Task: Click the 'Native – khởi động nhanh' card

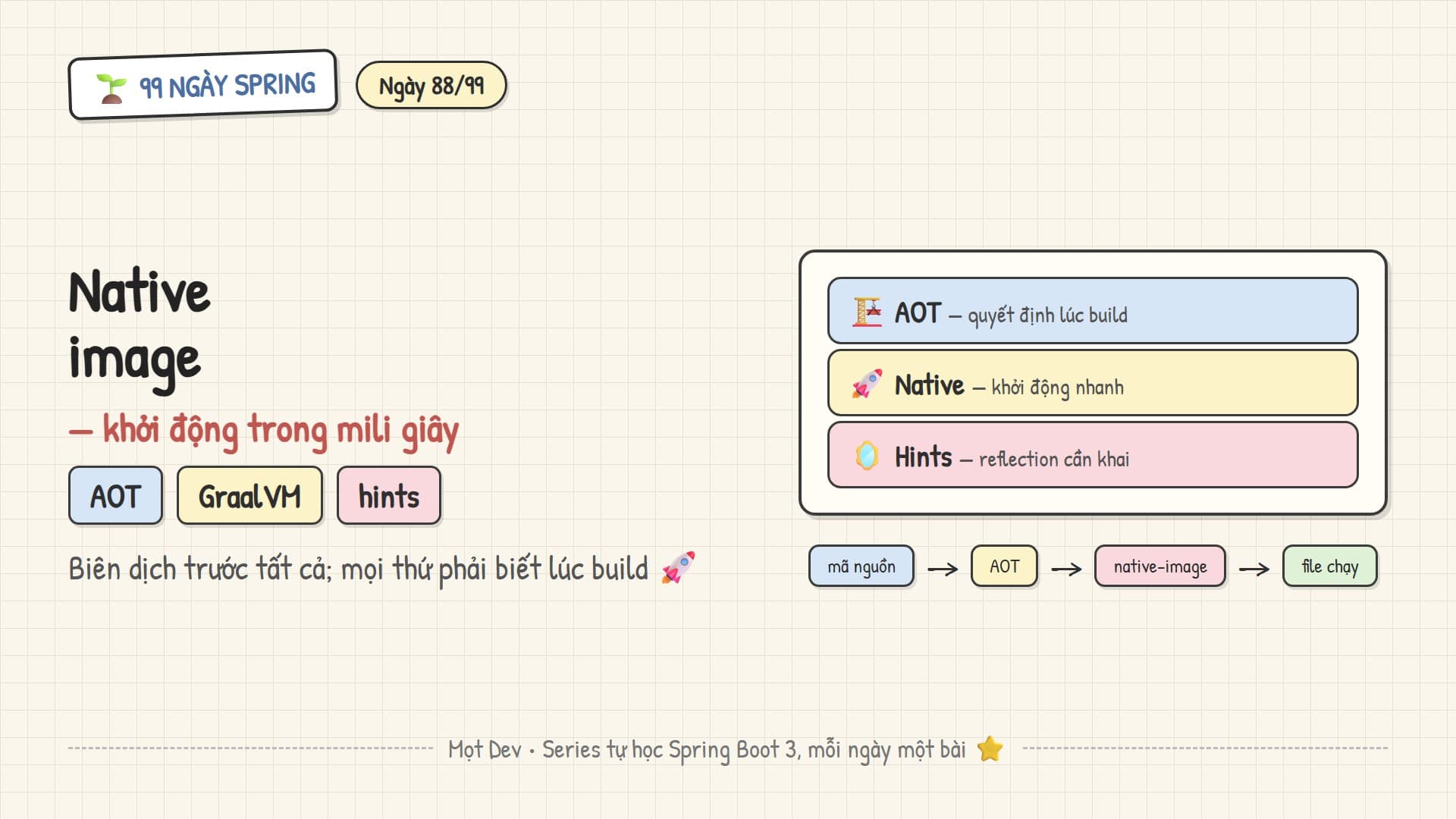Action: coord(1093,383)
